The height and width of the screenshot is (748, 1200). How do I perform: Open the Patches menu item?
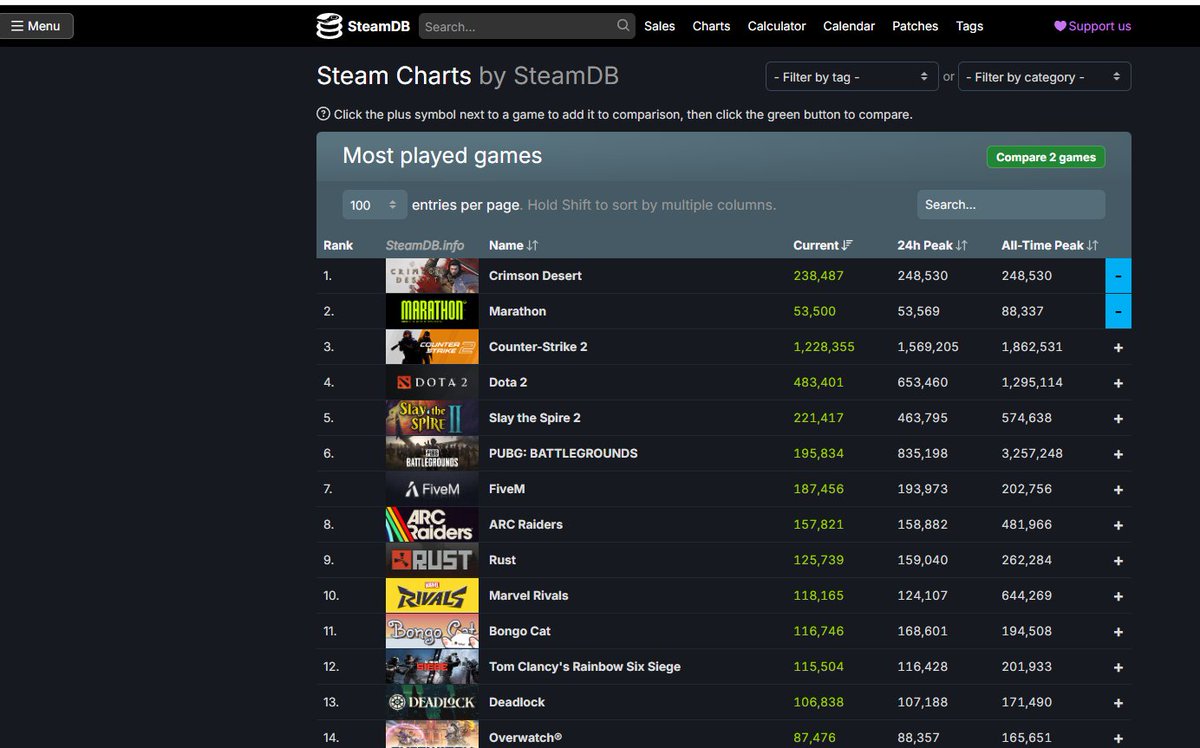click(x=915, y=26)
